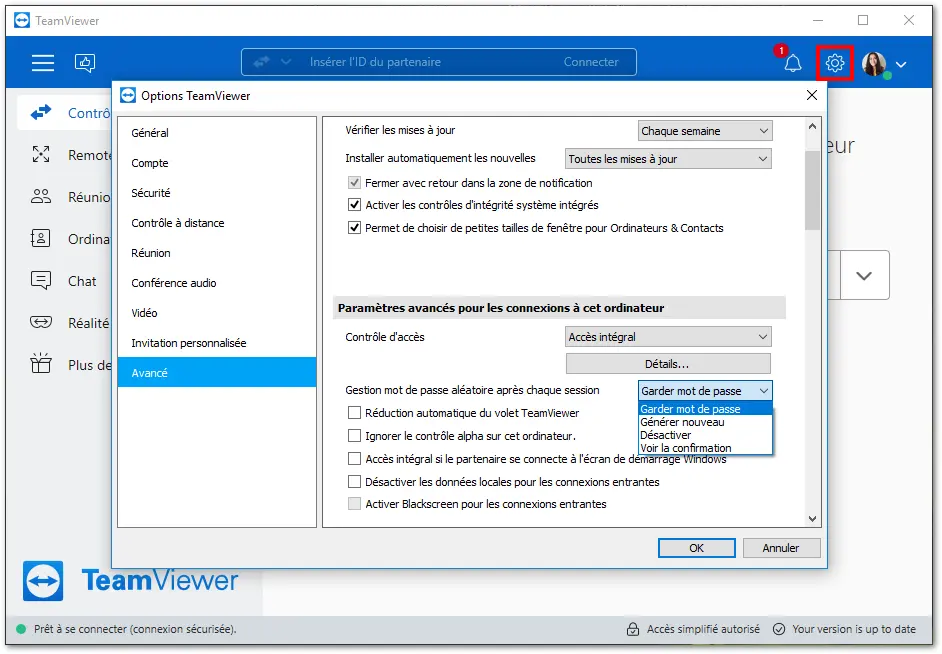The height and width of the screenshot is (654, 942).
Task: Enable Désactiver les données locales checkbox
Action: pos(354,482)
